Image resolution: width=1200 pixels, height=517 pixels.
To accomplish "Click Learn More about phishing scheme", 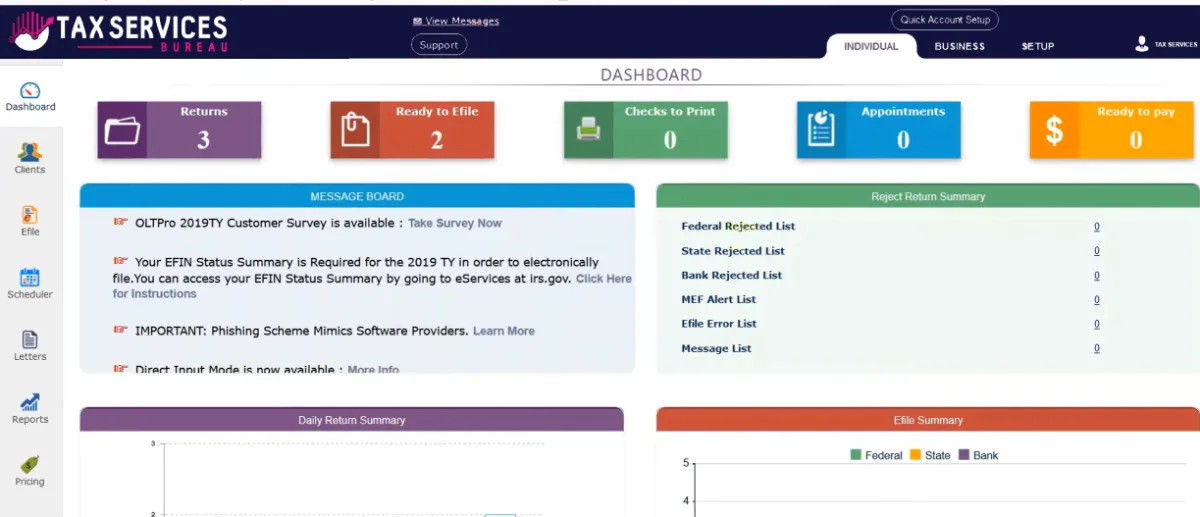I will 504,331.
